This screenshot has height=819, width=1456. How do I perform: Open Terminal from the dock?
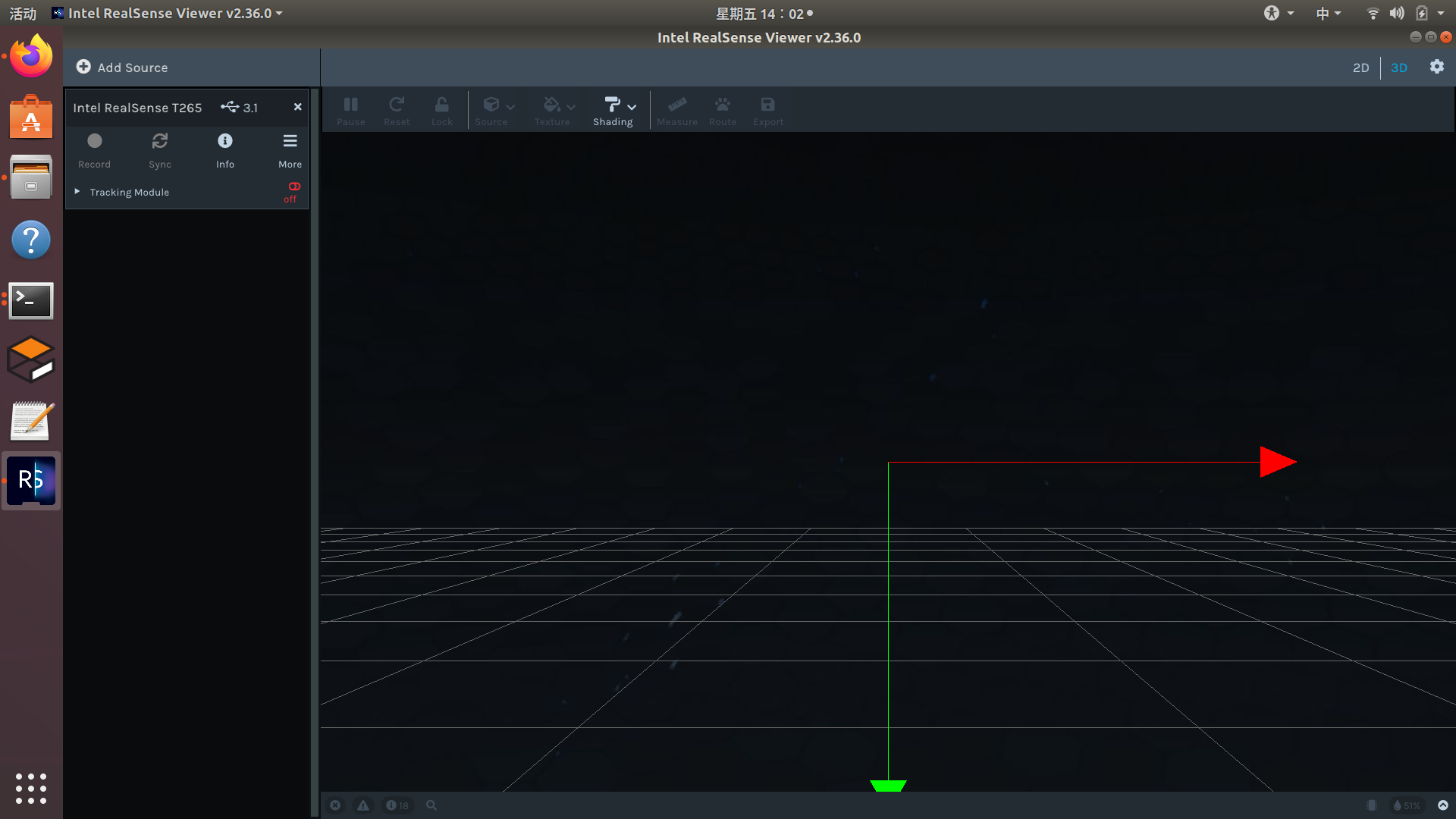click(x=31, y=300)
